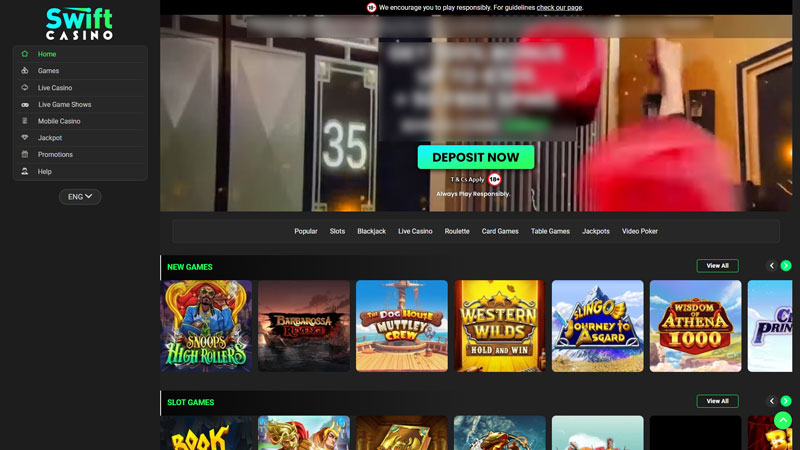The height and width of the screenshot is (450, 800).
Task: Open the Book slot game thumbnail
Action: 206,433
